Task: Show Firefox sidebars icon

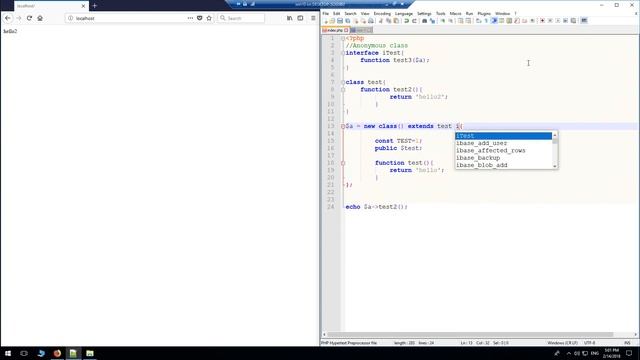Action: [300, 18]
